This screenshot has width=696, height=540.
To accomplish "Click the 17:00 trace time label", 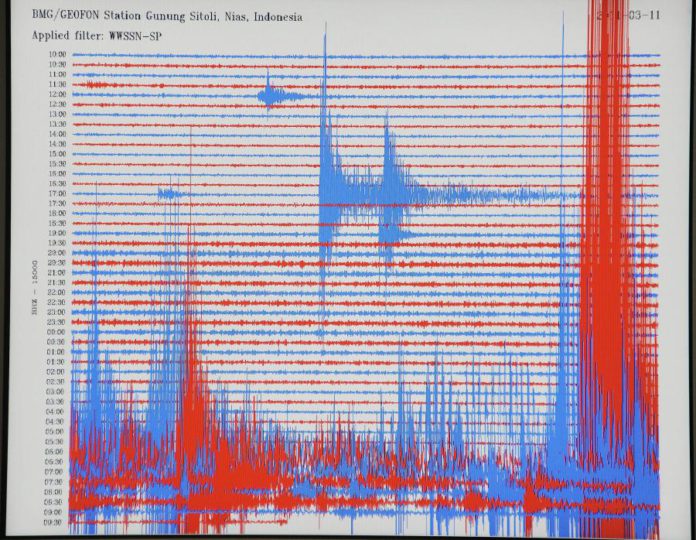I will coord(56,194).
